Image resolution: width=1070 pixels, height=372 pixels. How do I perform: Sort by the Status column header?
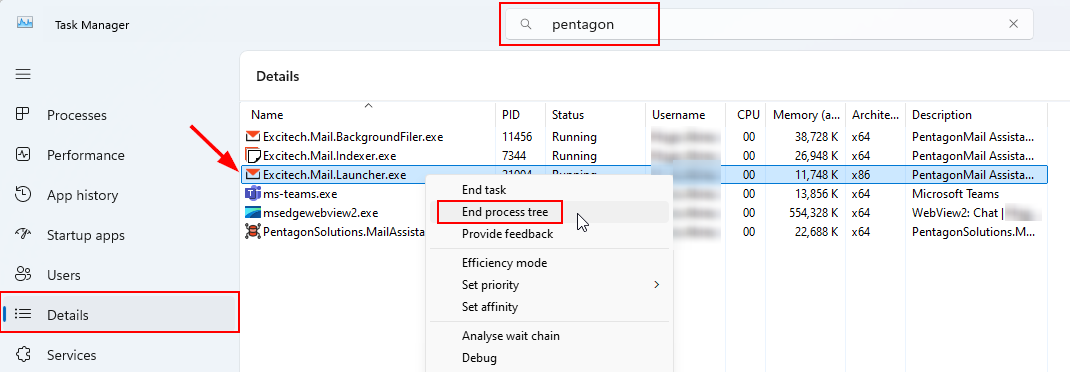[596, 115]
